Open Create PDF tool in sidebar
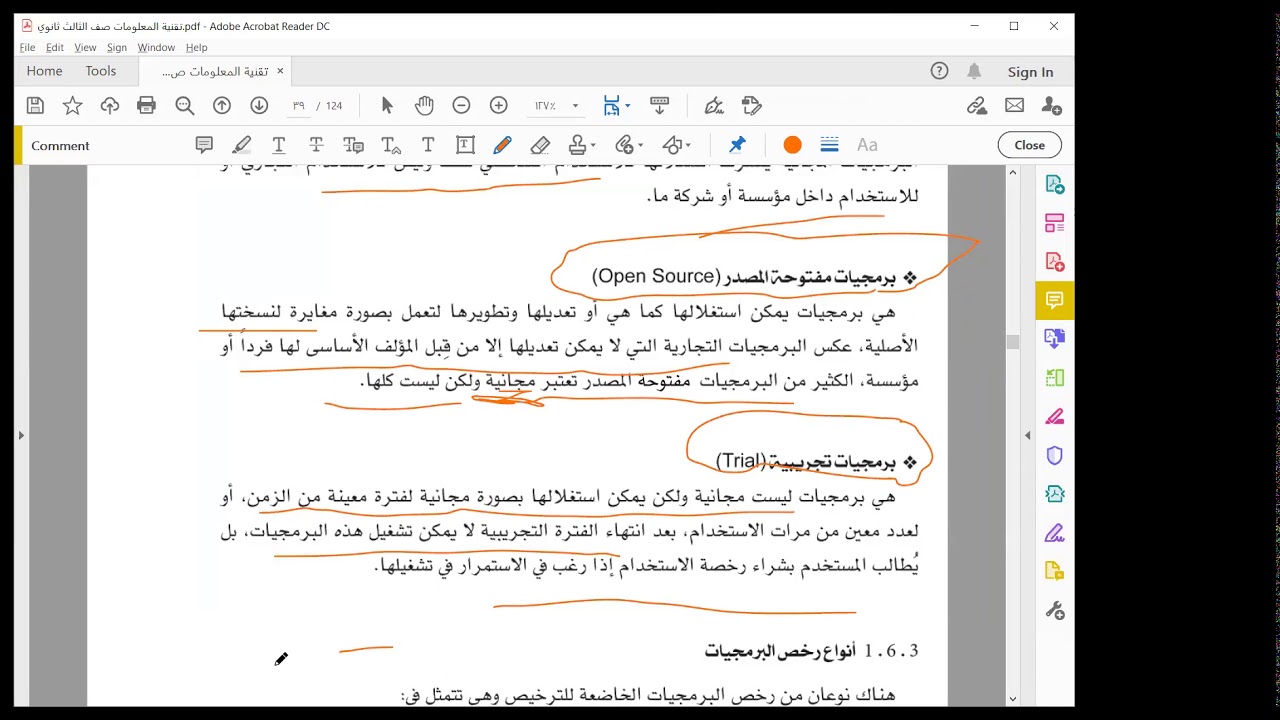The width and height of the screenshot is (1280, 720). (x=1054, y=262)
